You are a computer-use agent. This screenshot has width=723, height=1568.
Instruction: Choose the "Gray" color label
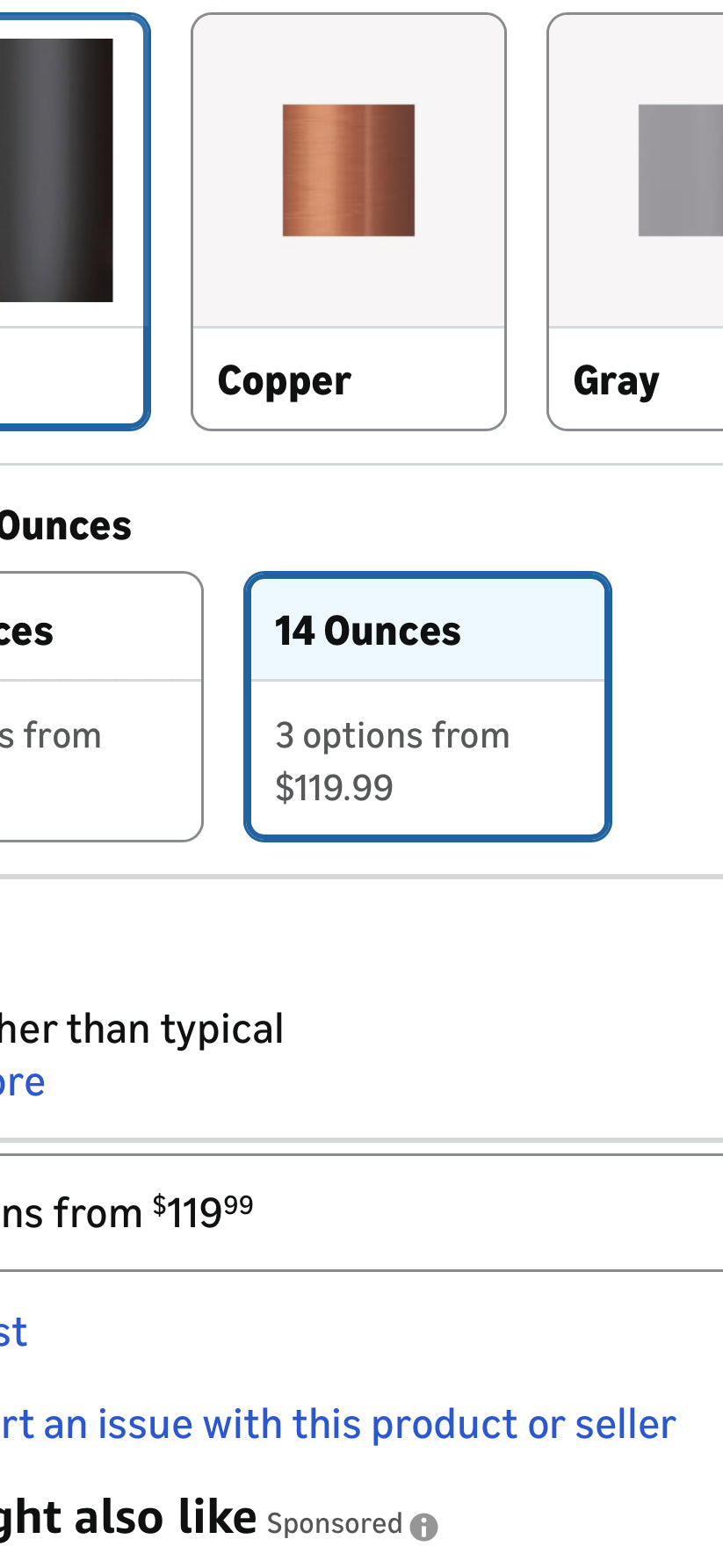(616, 381)
